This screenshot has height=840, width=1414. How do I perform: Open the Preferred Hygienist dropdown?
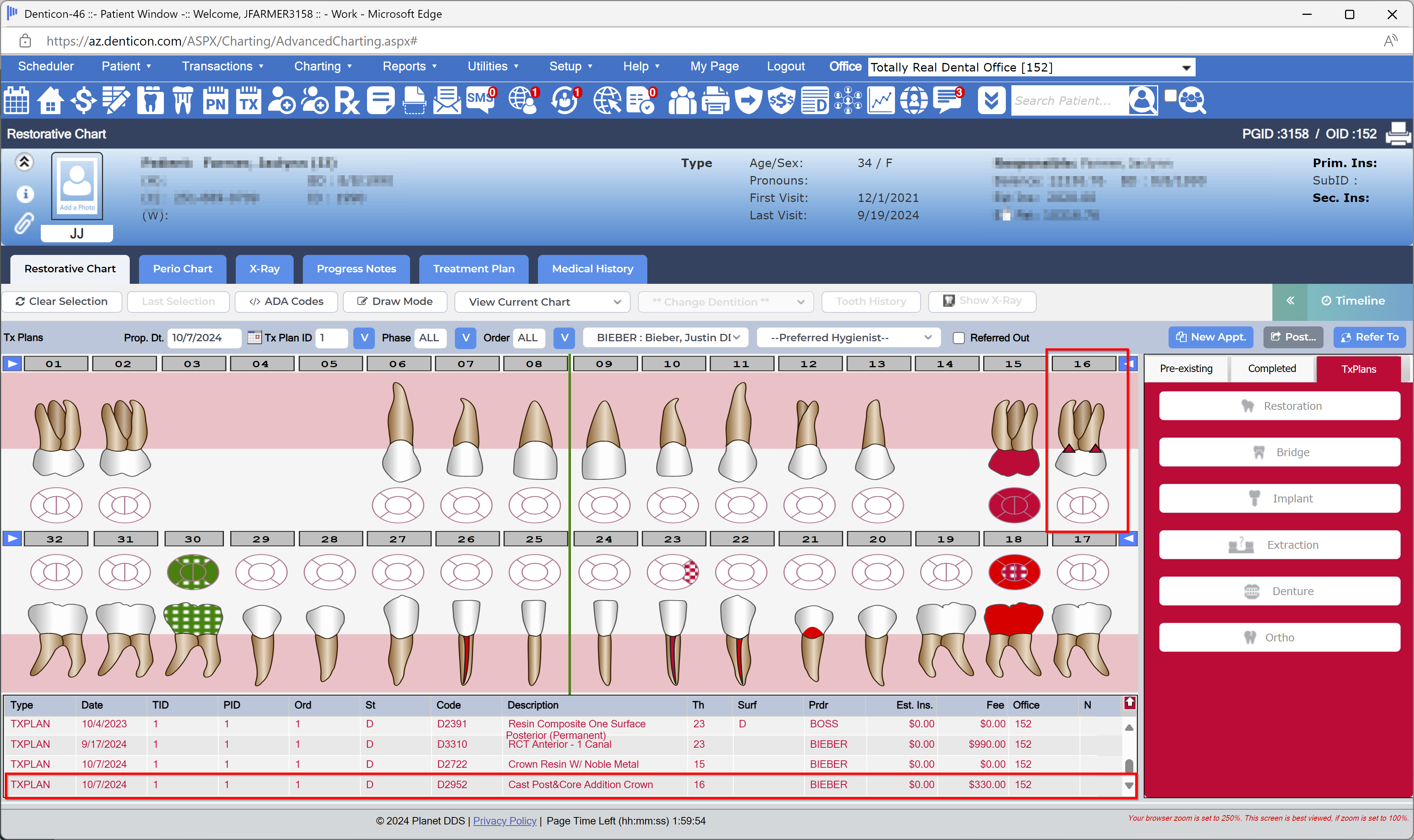click(x=849, y=338)
